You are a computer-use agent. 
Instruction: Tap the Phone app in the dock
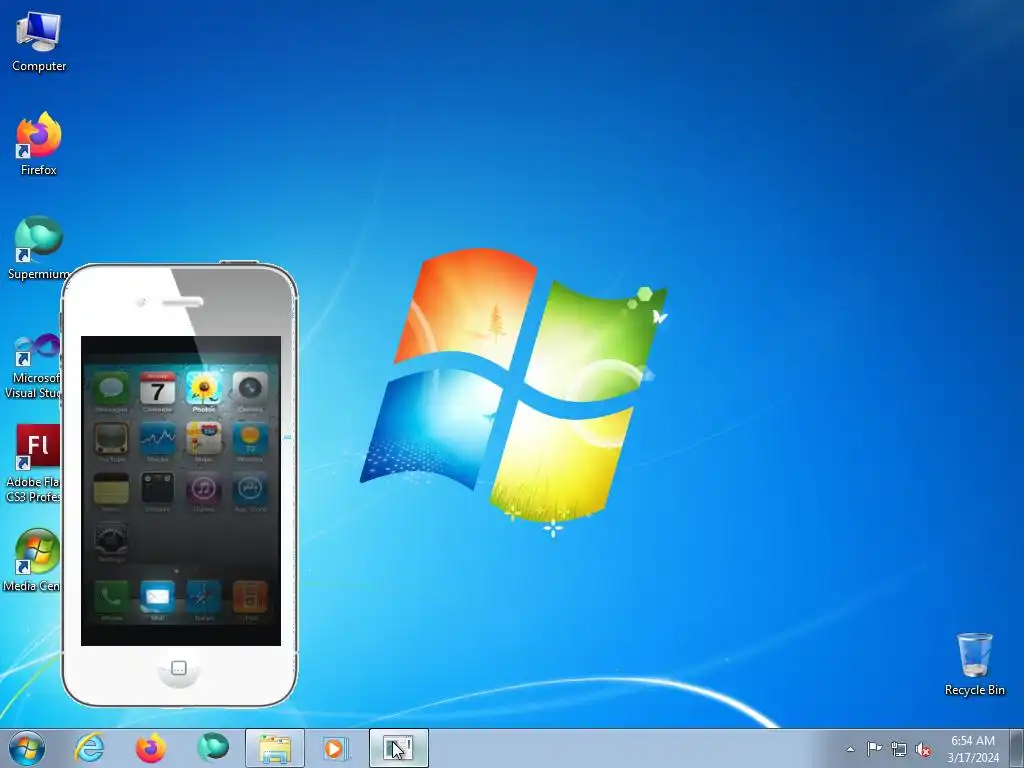tap(111, 596)
